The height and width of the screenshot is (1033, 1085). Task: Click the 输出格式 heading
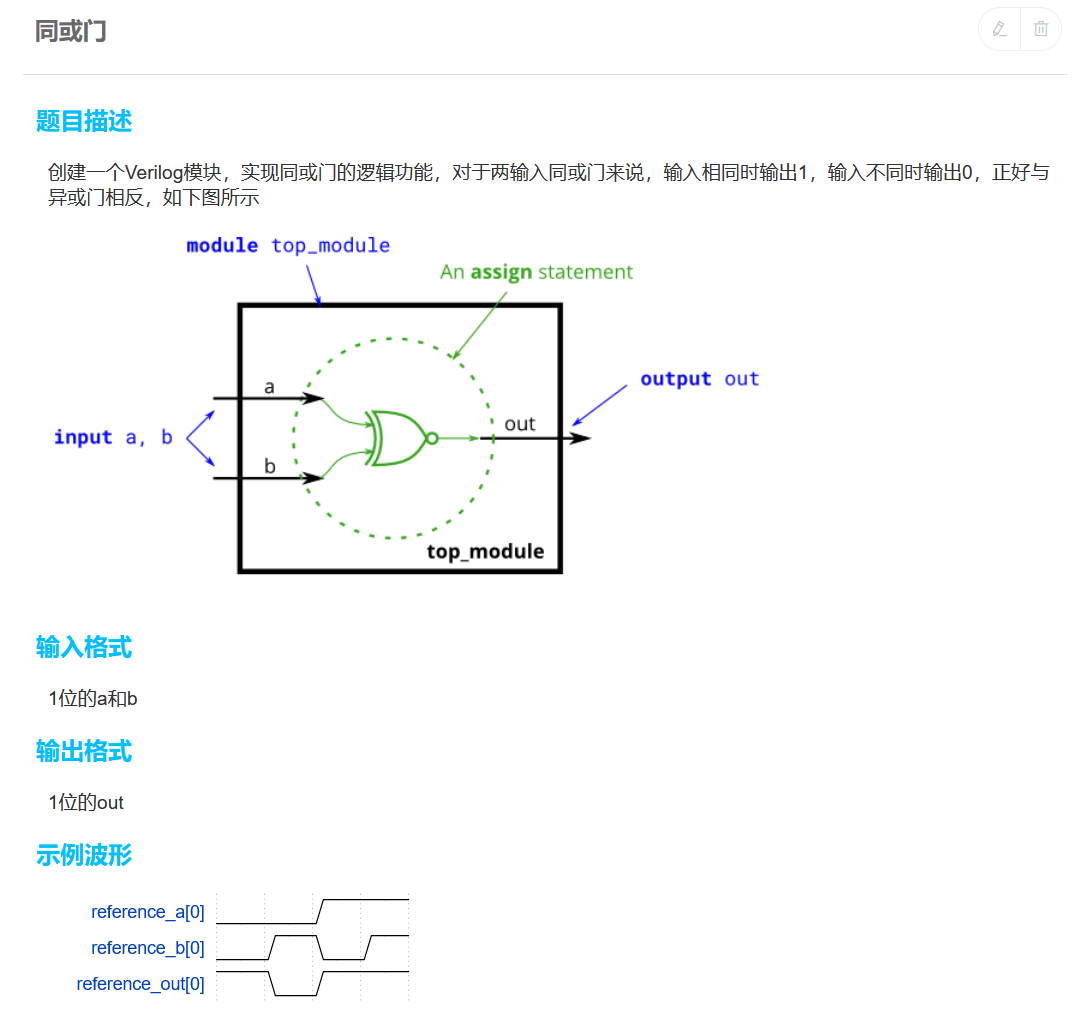coord(84,751)
